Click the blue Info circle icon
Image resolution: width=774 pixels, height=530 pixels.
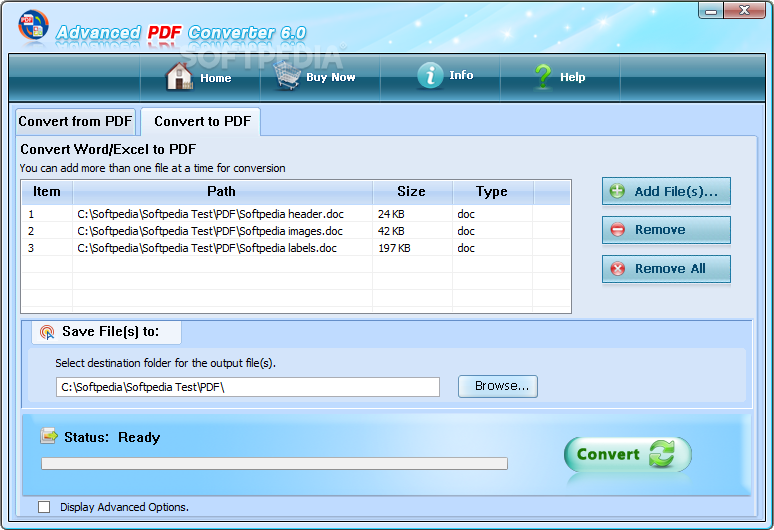430,76
